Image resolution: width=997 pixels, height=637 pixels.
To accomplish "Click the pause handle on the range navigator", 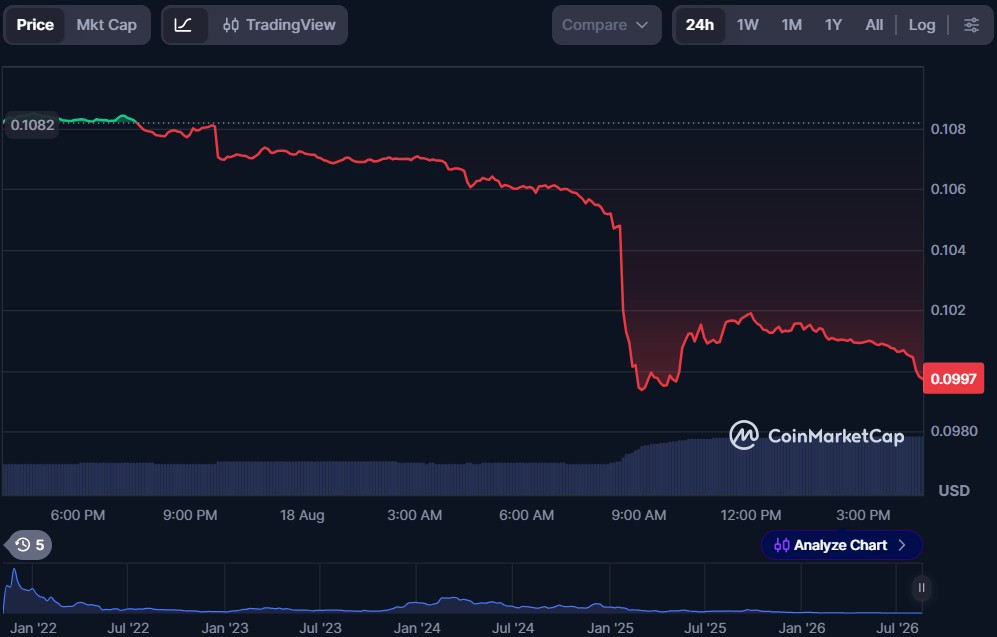I will tap(921, 588).
